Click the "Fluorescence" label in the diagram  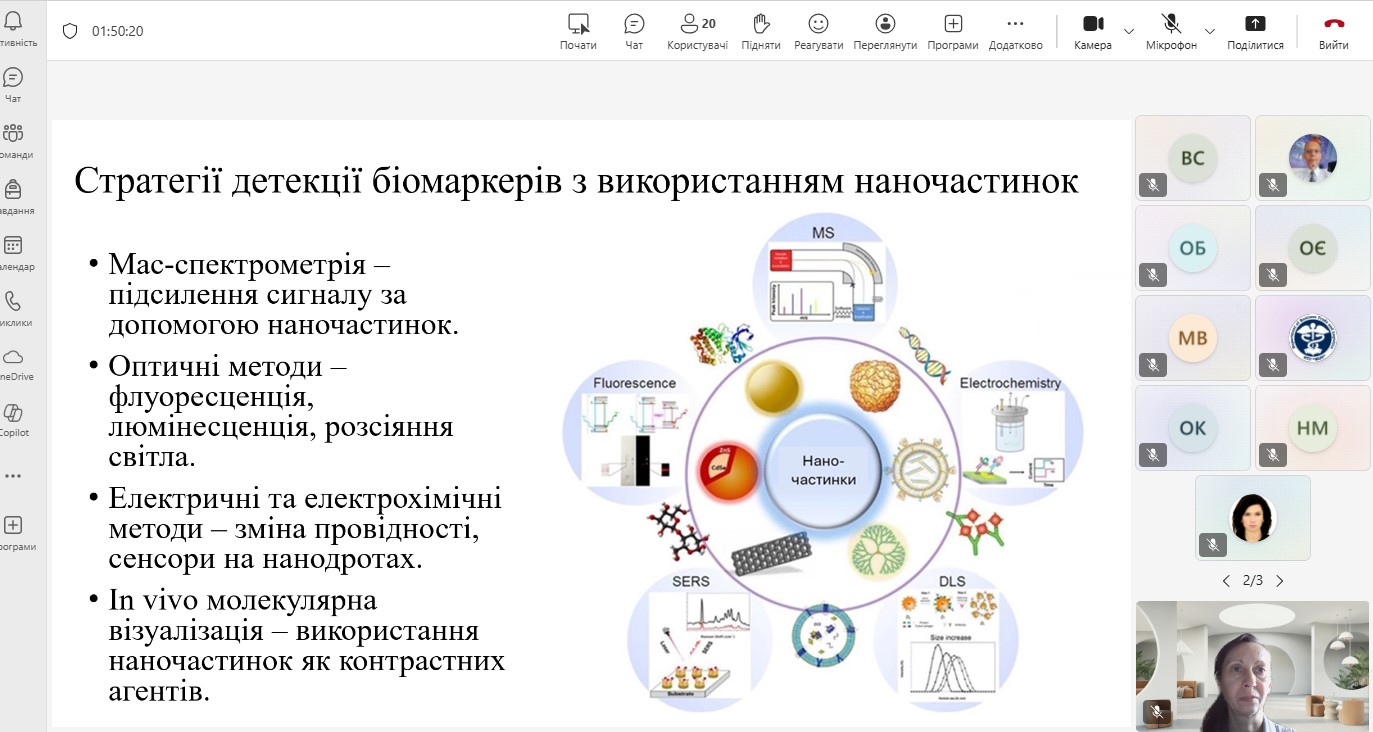(x=634, y=383)
